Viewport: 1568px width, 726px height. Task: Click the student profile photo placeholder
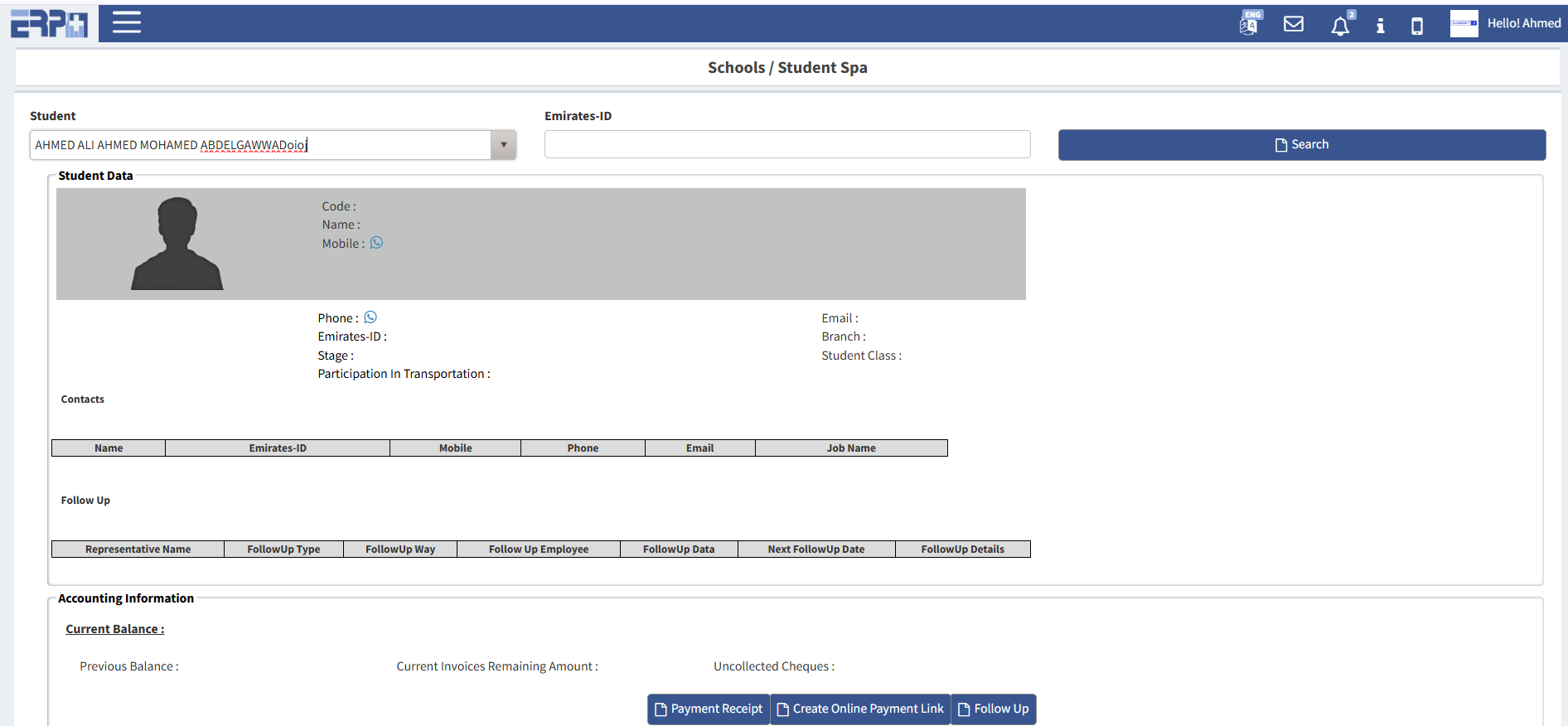177,244
